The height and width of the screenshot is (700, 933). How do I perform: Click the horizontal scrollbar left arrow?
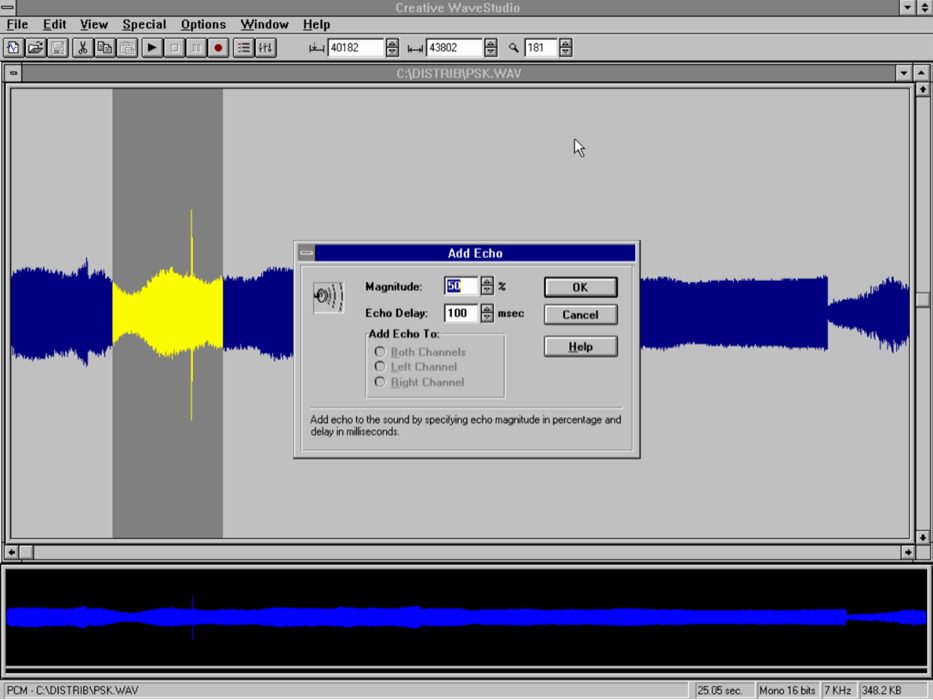click(x=11, y=552)
